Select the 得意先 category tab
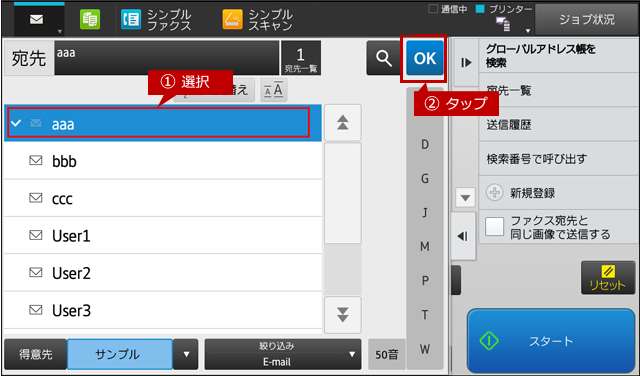This screenshot has height=376, width=640. tap(36, 354)
